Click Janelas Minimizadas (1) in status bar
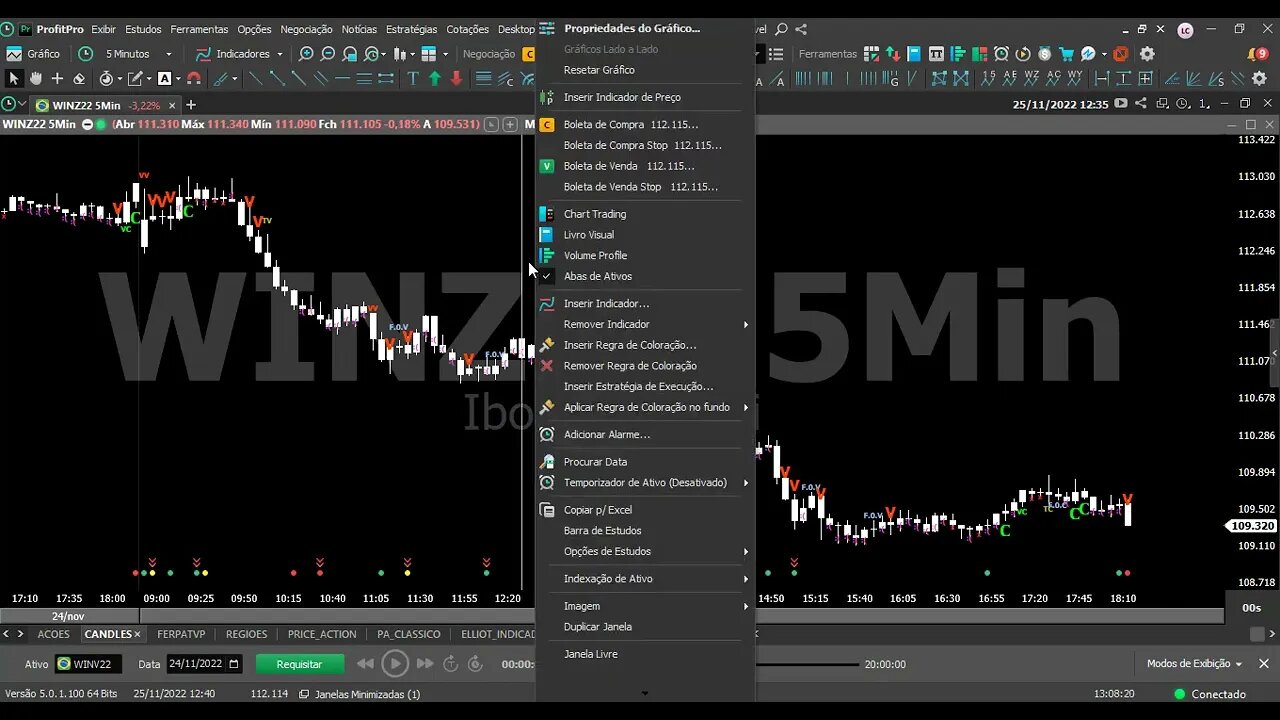1280x720 pixels. 360,694
